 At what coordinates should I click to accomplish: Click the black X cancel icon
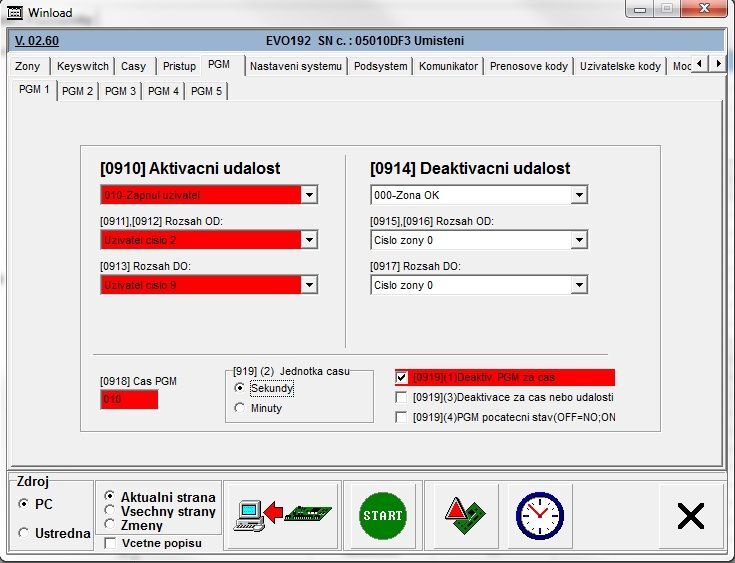pyautogui.click(x=690, y=516)
